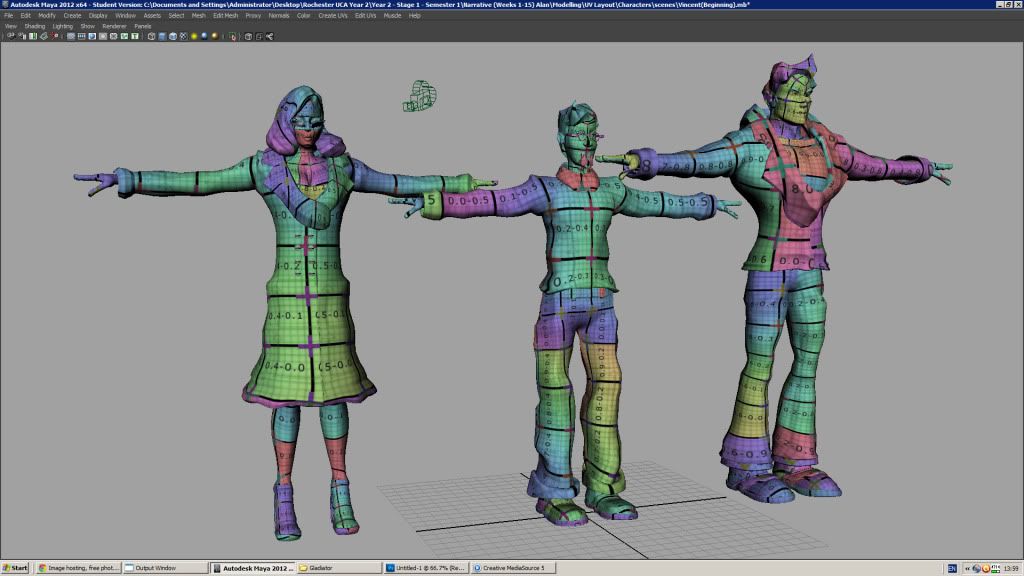Toggle the Resolution Gate icon
The image size is (1024, 576).
(x=92, y=36)
